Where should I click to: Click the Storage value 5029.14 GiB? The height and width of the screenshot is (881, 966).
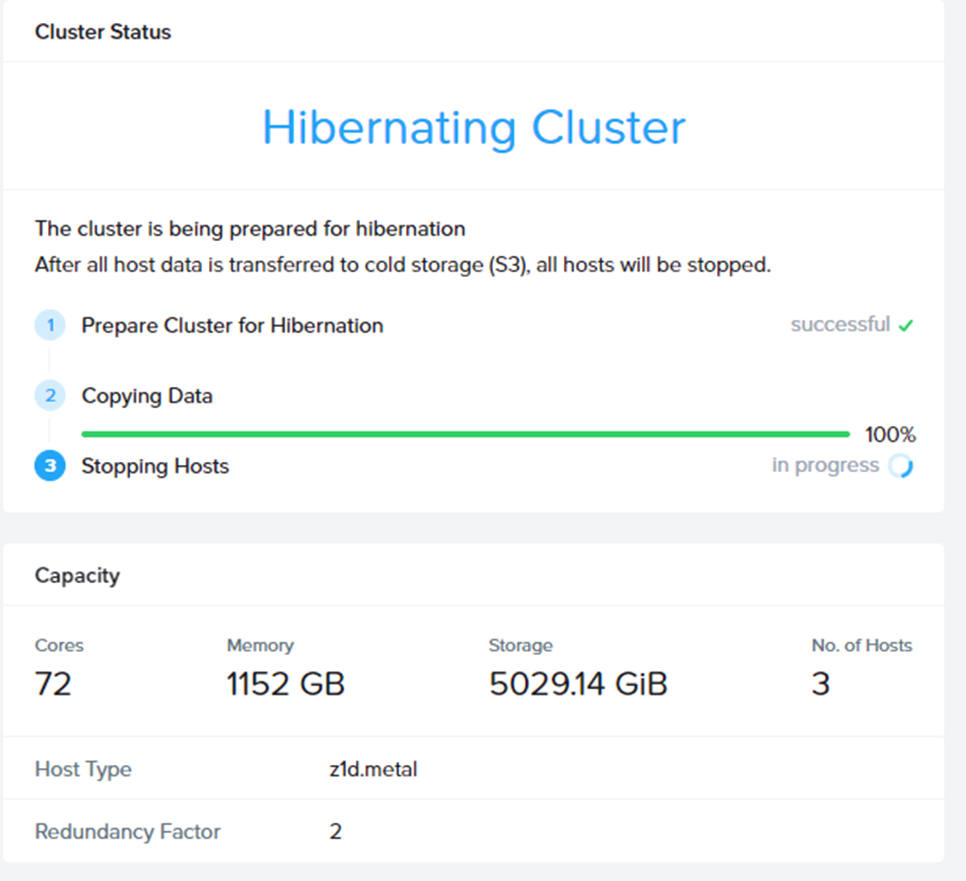point(578,685)
